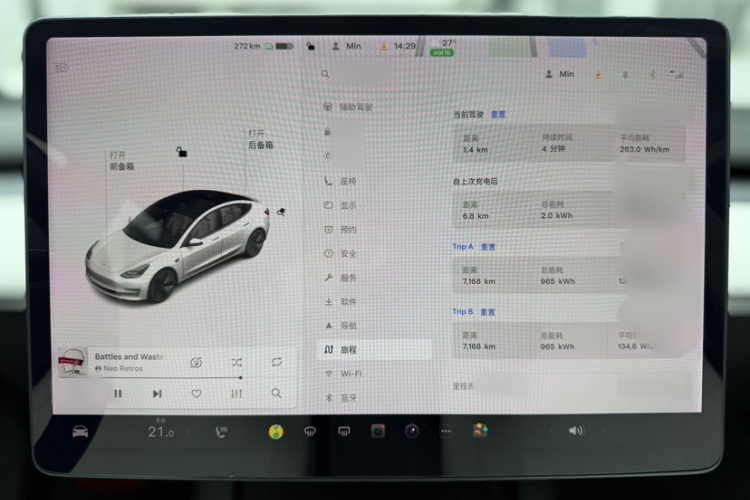The image size is (750, 500).
Task: Toggle the headlight indicator icon
Action: coord(61,67)
